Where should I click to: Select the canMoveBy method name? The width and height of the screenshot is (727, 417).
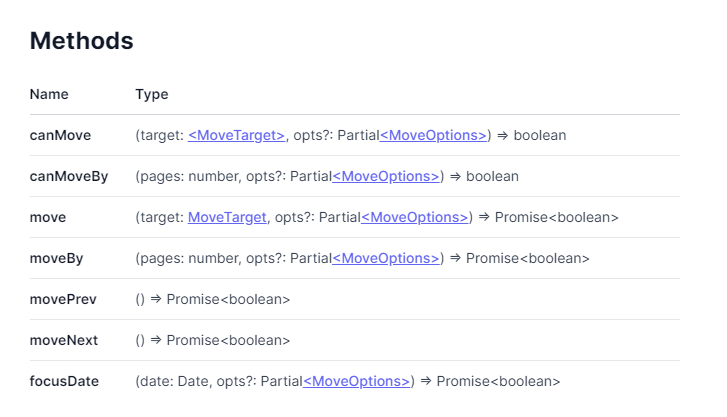point(69,176)
